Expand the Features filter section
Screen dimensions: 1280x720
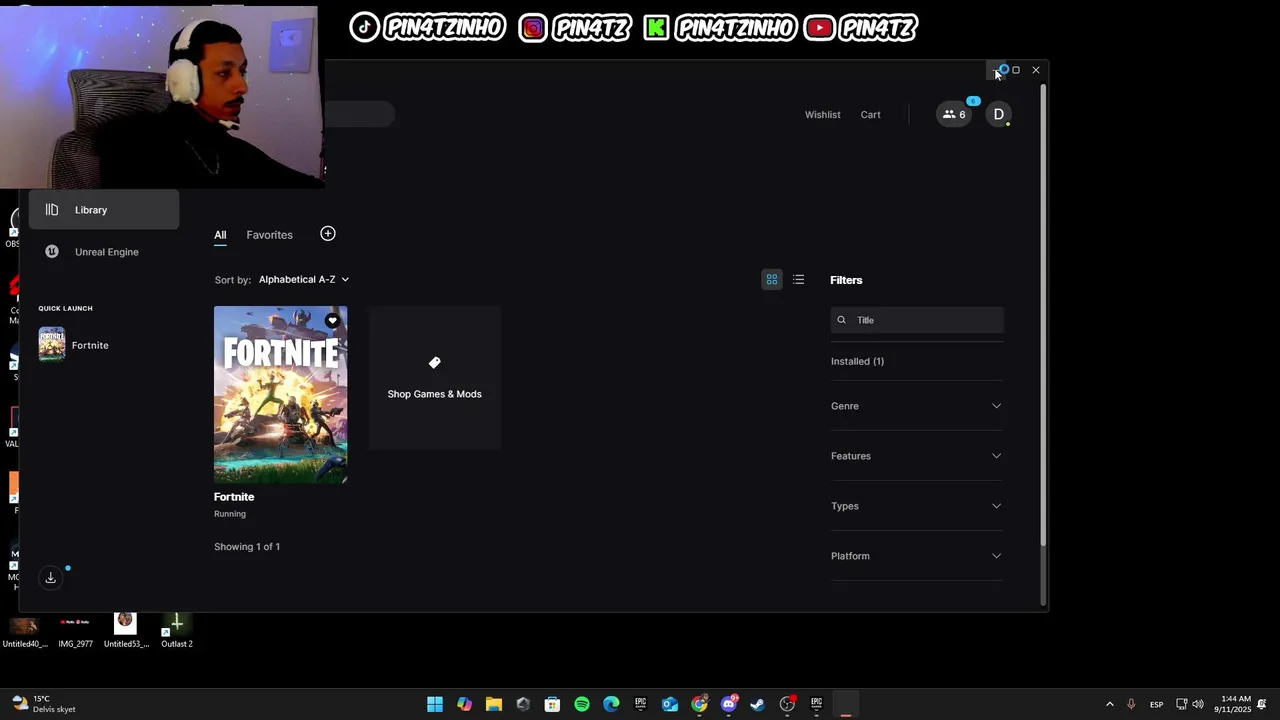coord(916,456)
